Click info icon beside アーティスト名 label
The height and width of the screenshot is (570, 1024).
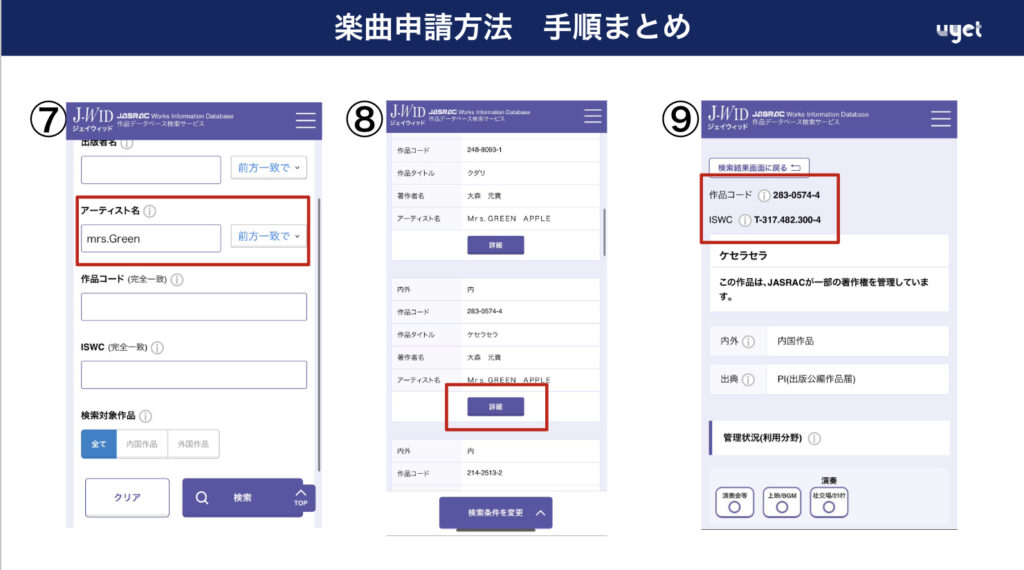150,212
